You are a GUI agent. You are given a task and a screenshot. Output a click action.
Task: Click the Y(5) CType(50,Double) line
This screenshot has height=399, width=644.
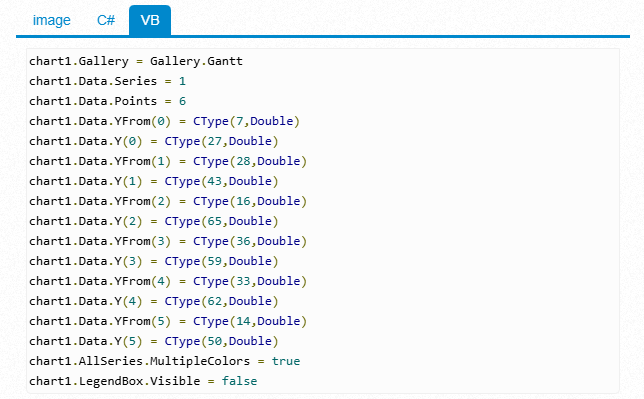point(154,341)
